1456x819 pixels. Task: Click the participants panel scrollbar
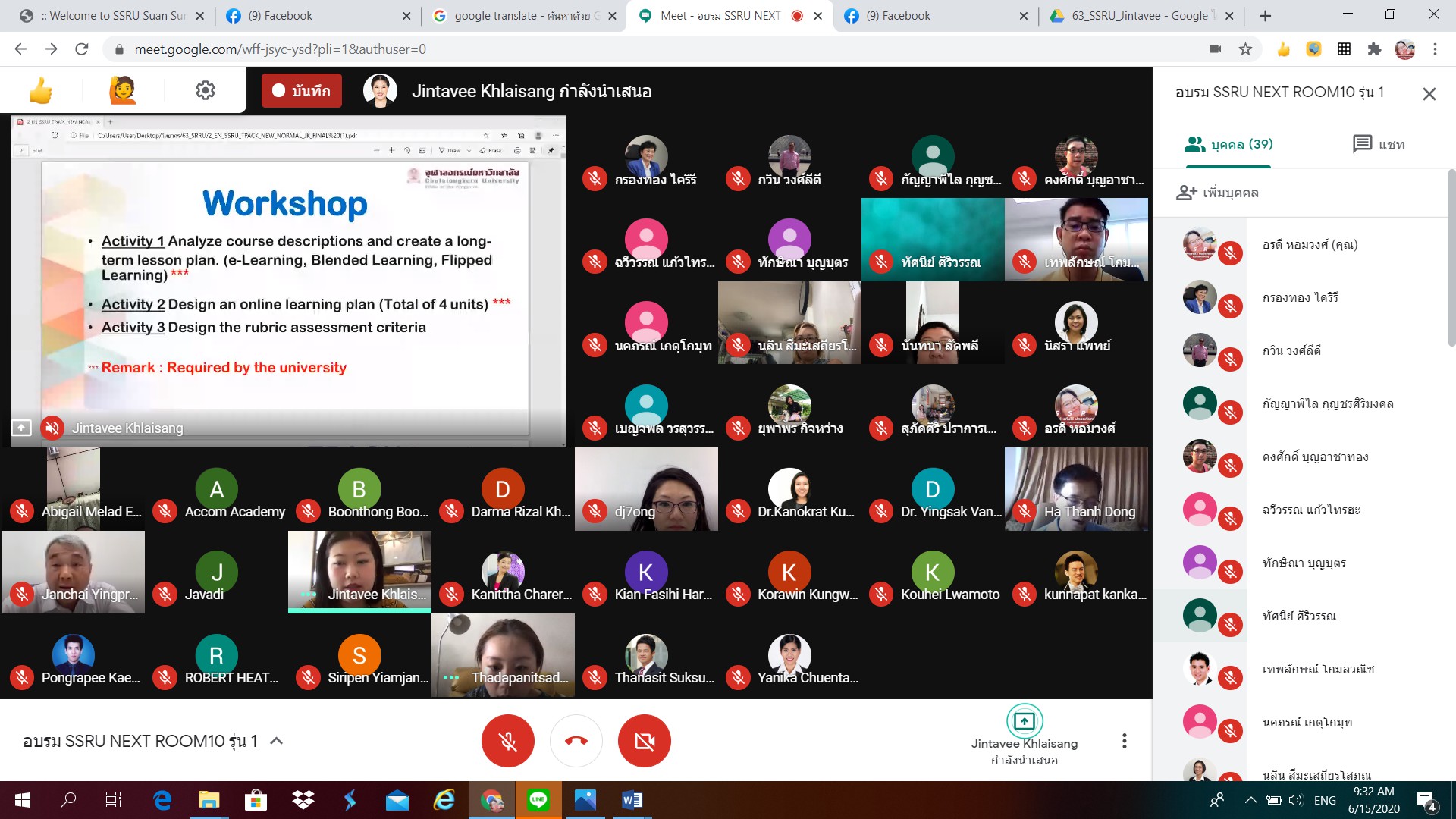(x=1451, y=258)
